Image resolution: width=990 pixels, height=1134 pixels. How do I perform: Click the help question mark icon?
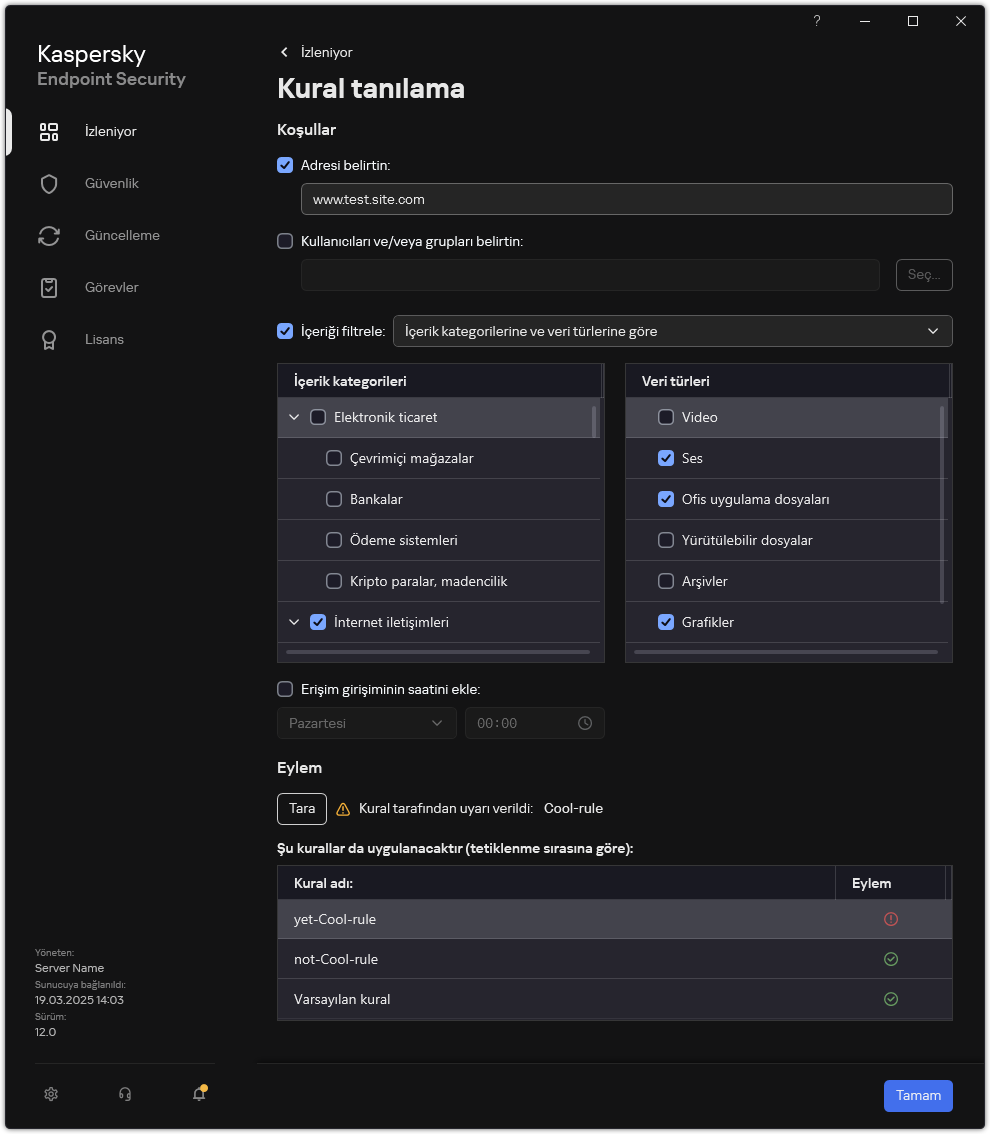tap(817, 21)
